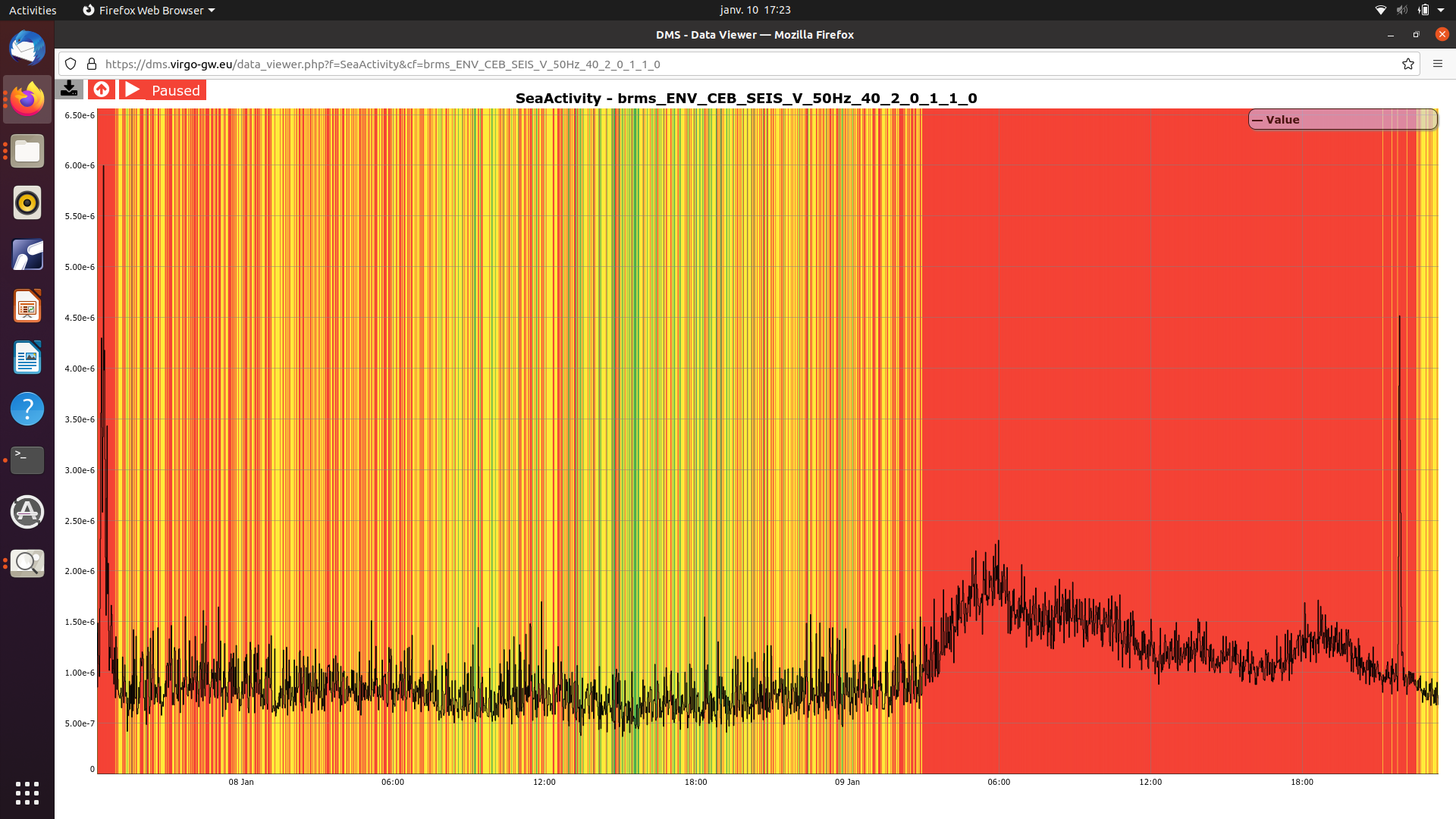The image size is (1456, 819).
Task: Open Software Updater from the dock
Action: (x=27, y=512)
